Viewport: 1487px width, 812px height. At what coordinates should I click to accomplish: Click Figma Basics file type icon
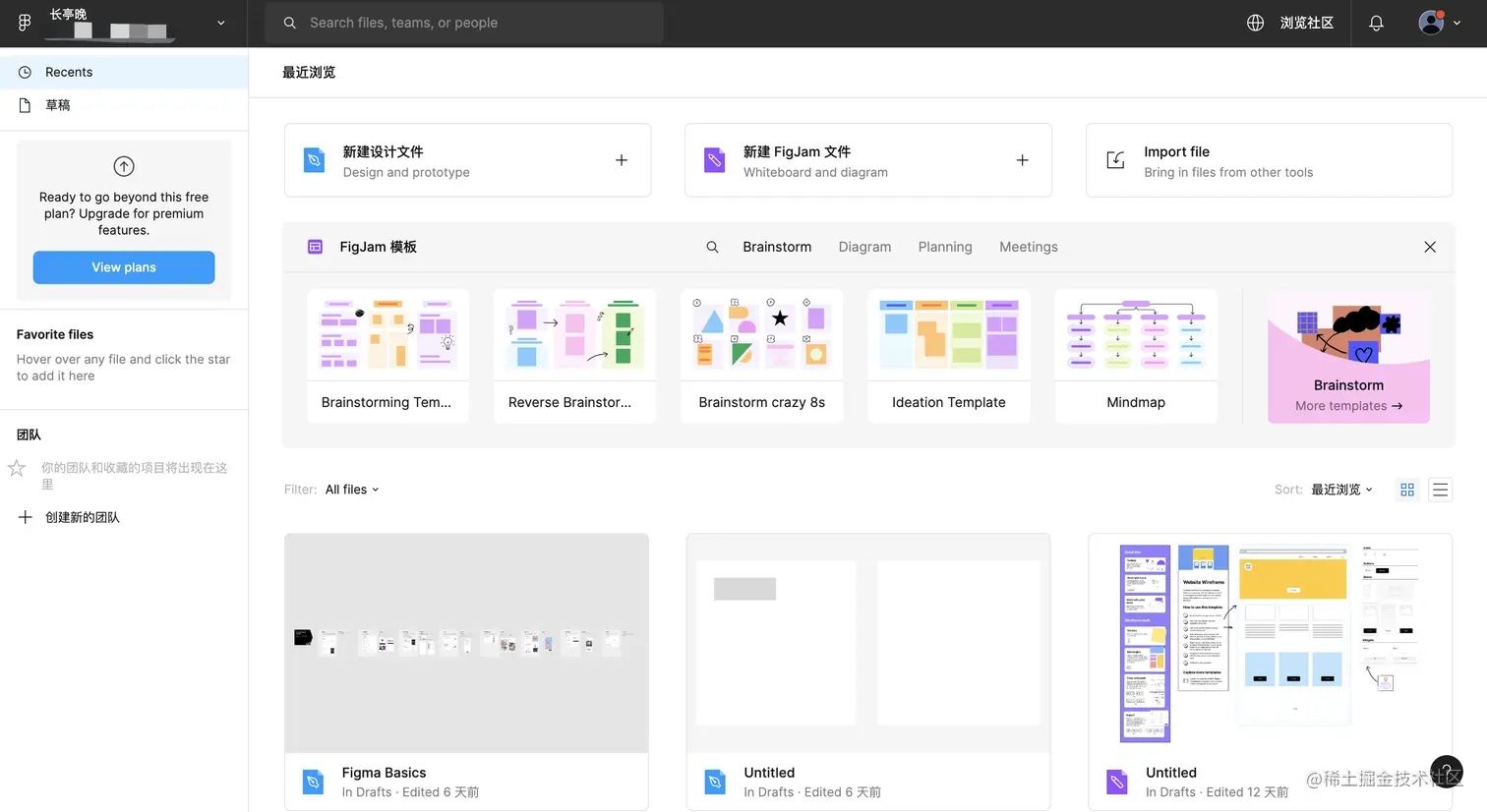pyautogui.click(x=313, y=783)
